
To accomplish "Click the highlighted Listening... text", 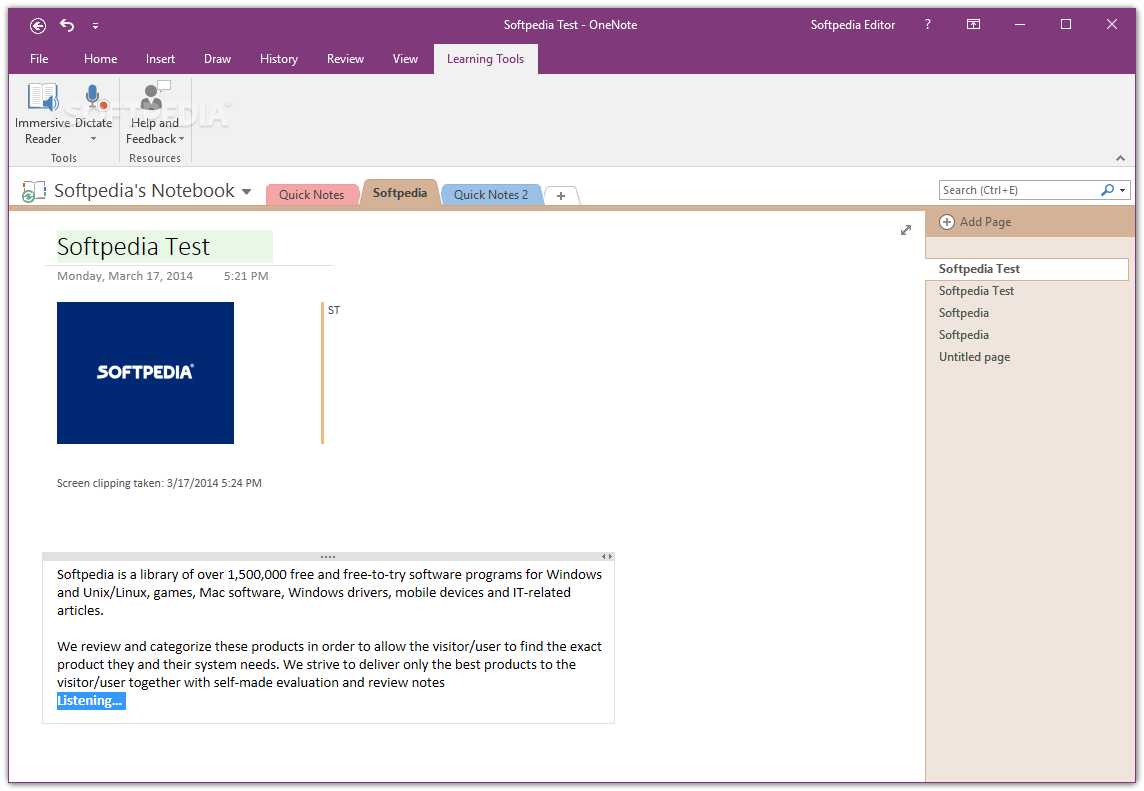I will (x=91, y=701).
